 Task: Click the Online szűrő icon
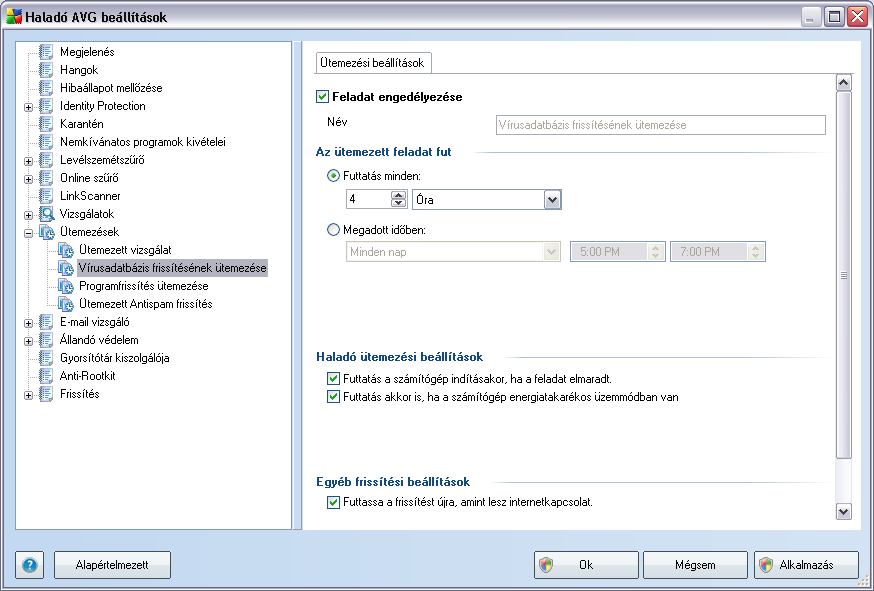click(46, 178)
